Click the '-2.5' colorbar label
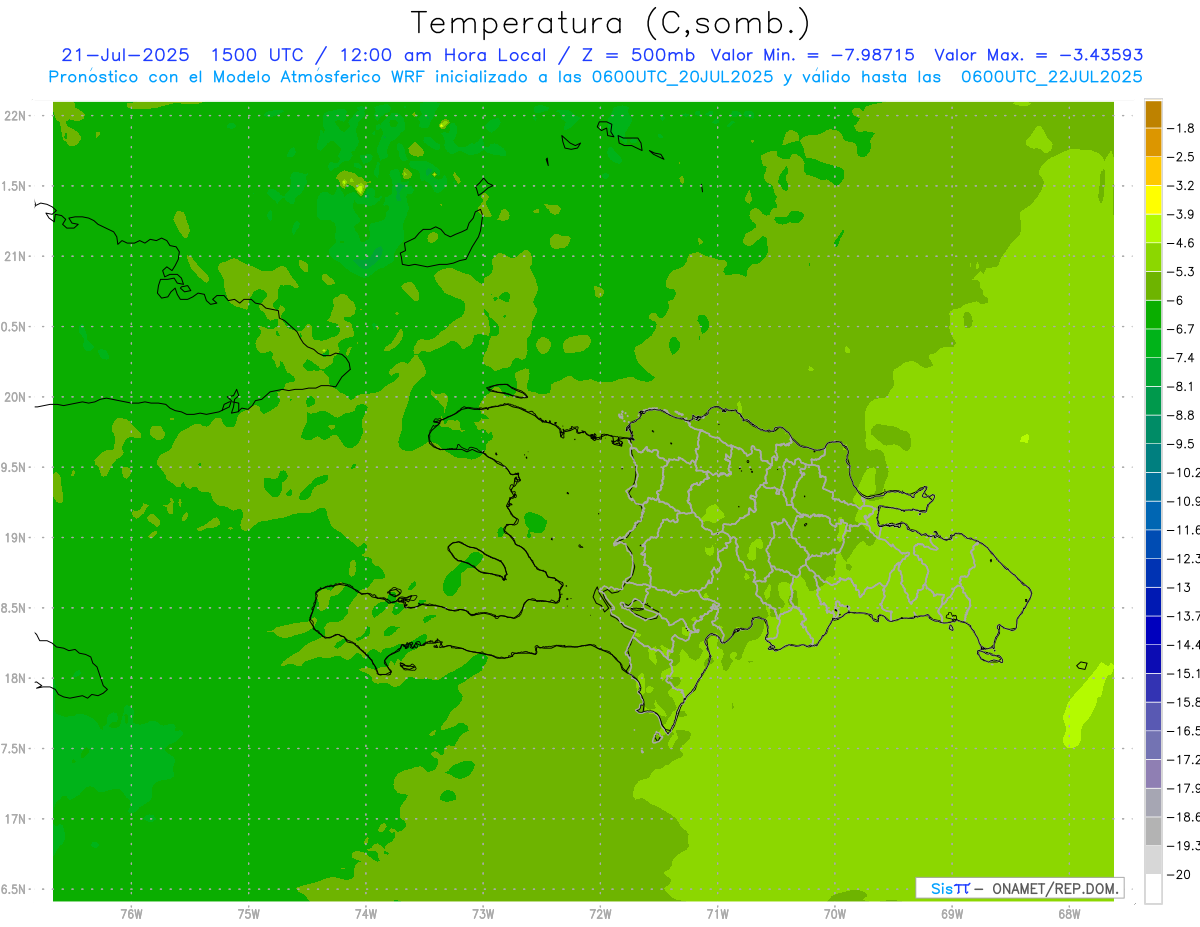 1181,157
